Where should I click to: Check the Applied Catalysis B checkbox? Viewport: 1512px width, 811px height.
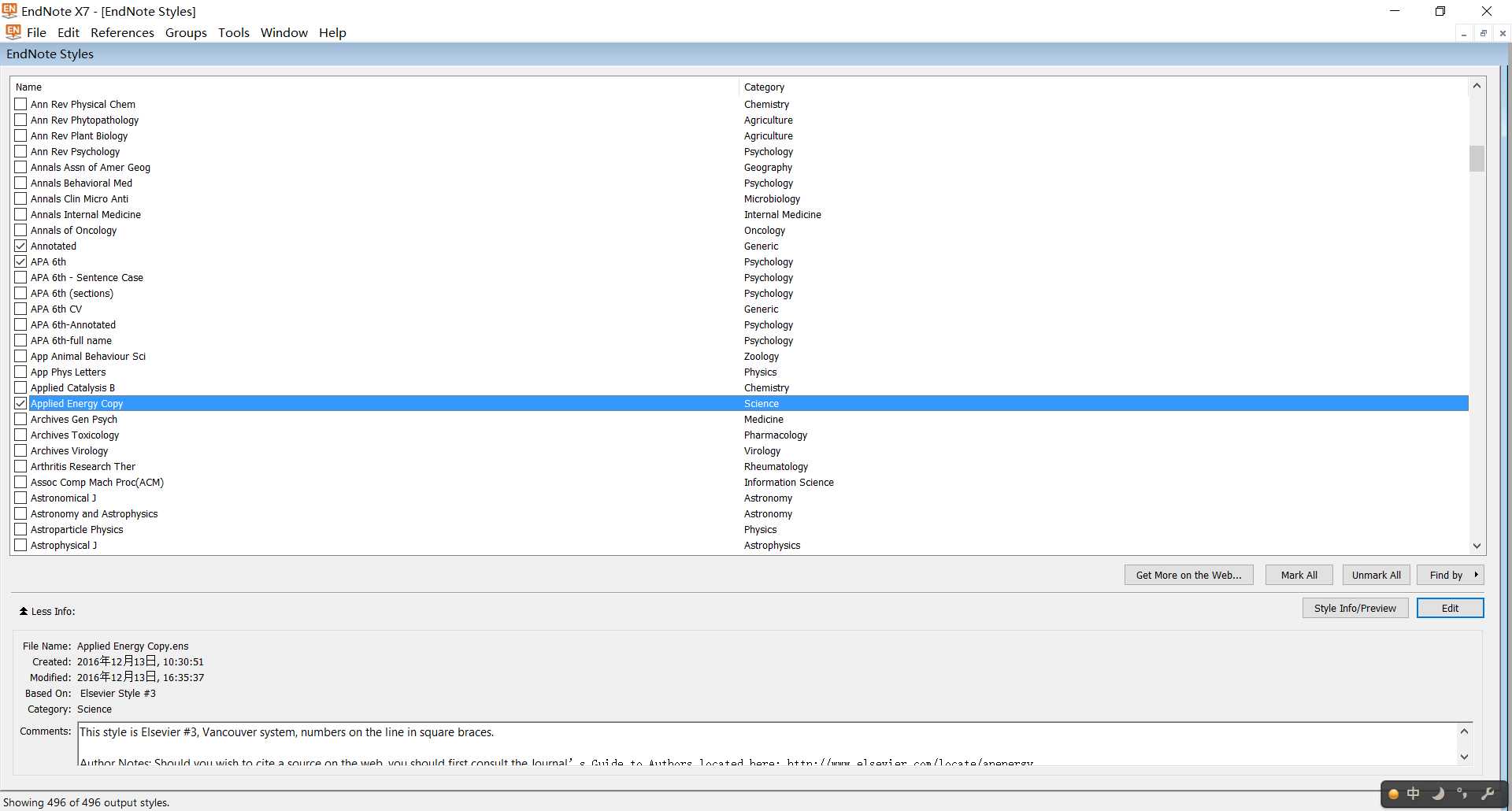click(20, 387)
